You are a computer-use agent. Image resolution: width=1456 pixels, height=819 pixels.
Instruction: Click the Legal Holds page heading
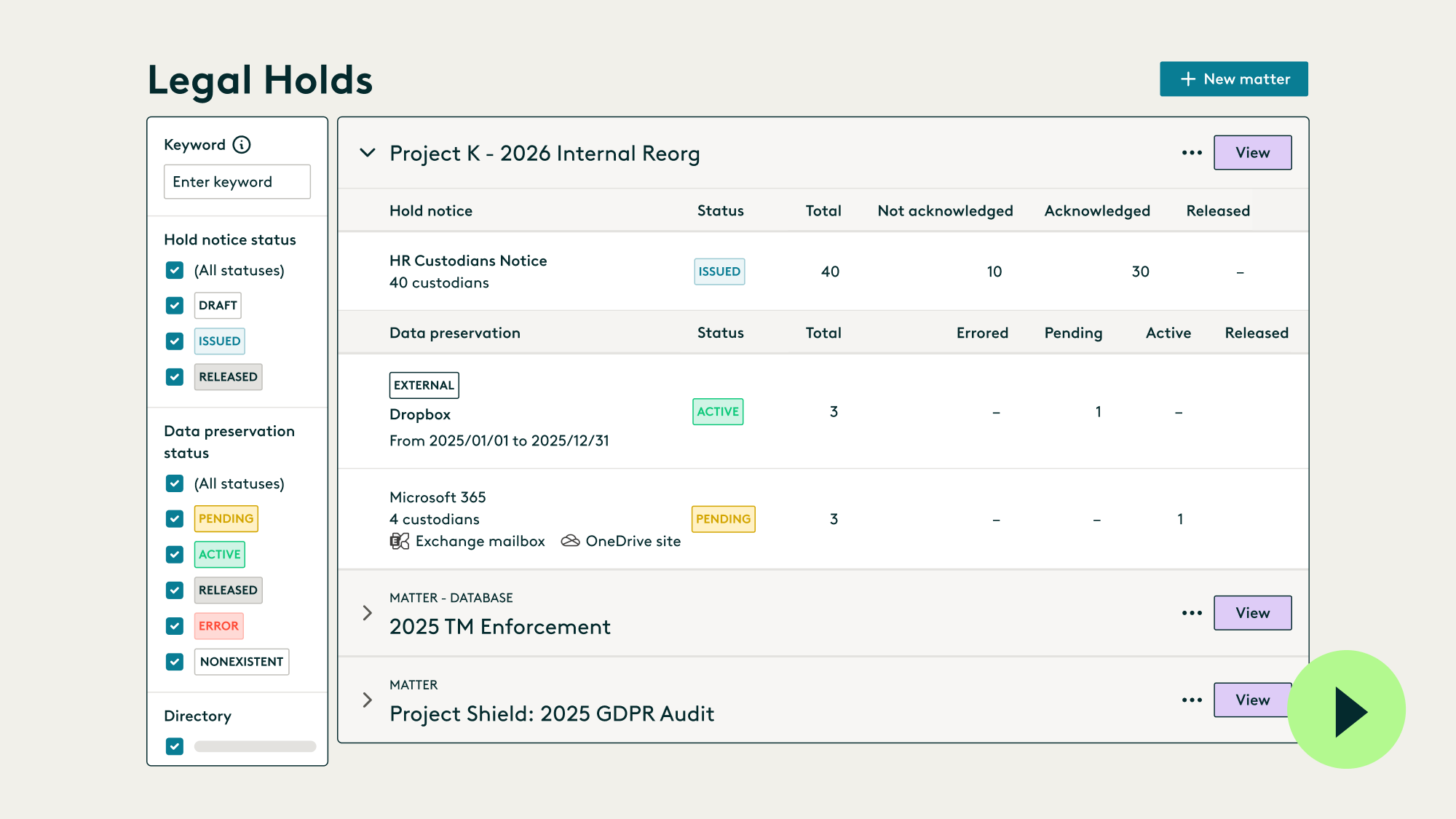(x=260, y=79)
